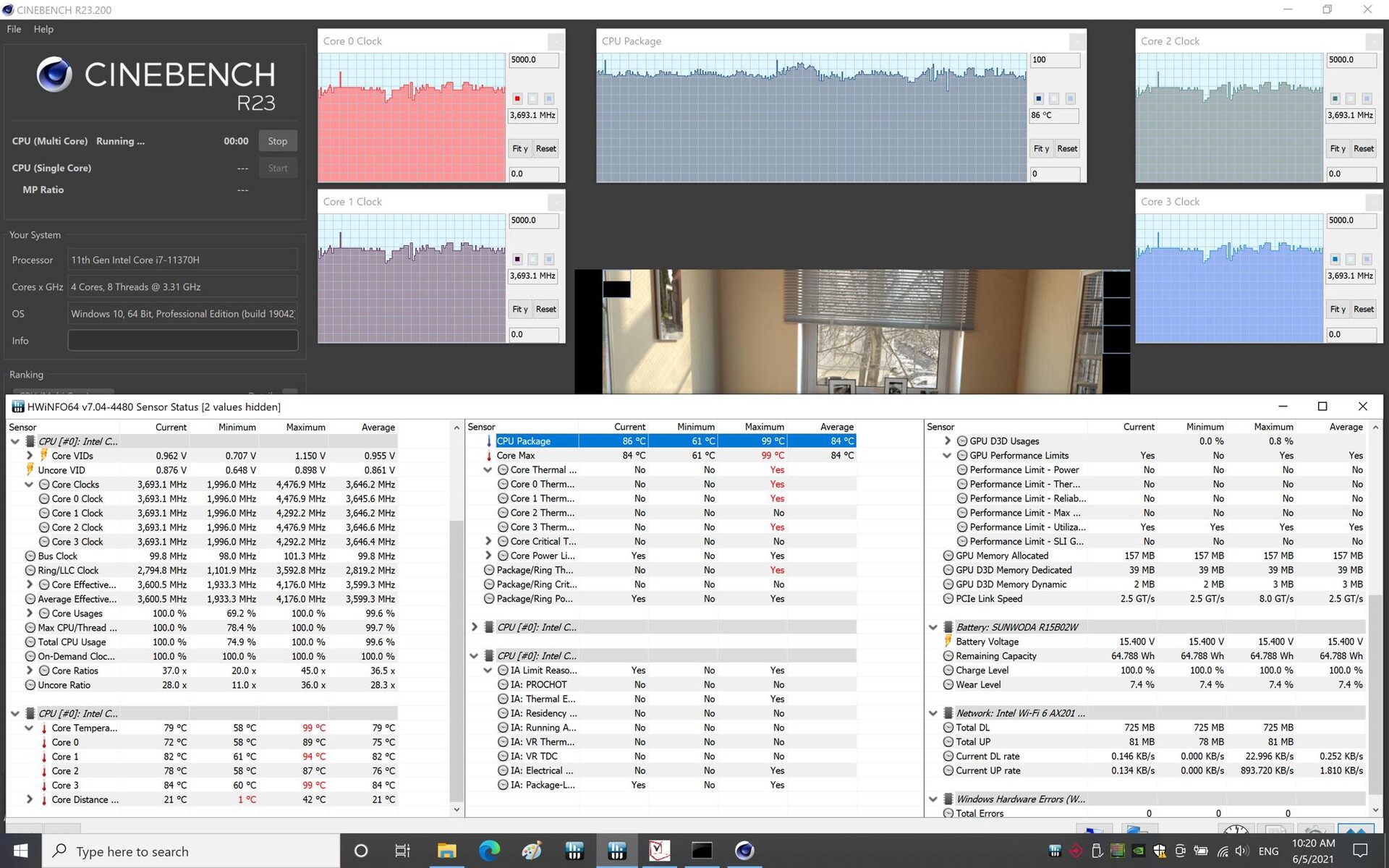Expand the Core VIDs sensor group

29,456
